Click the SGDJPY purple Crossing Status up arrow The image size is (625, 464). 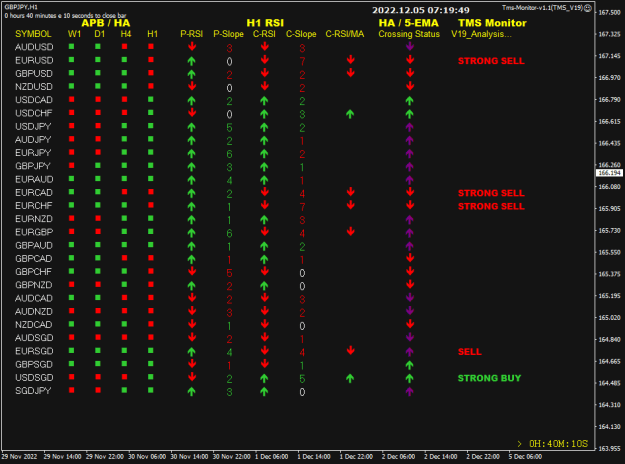click(409, 391)
